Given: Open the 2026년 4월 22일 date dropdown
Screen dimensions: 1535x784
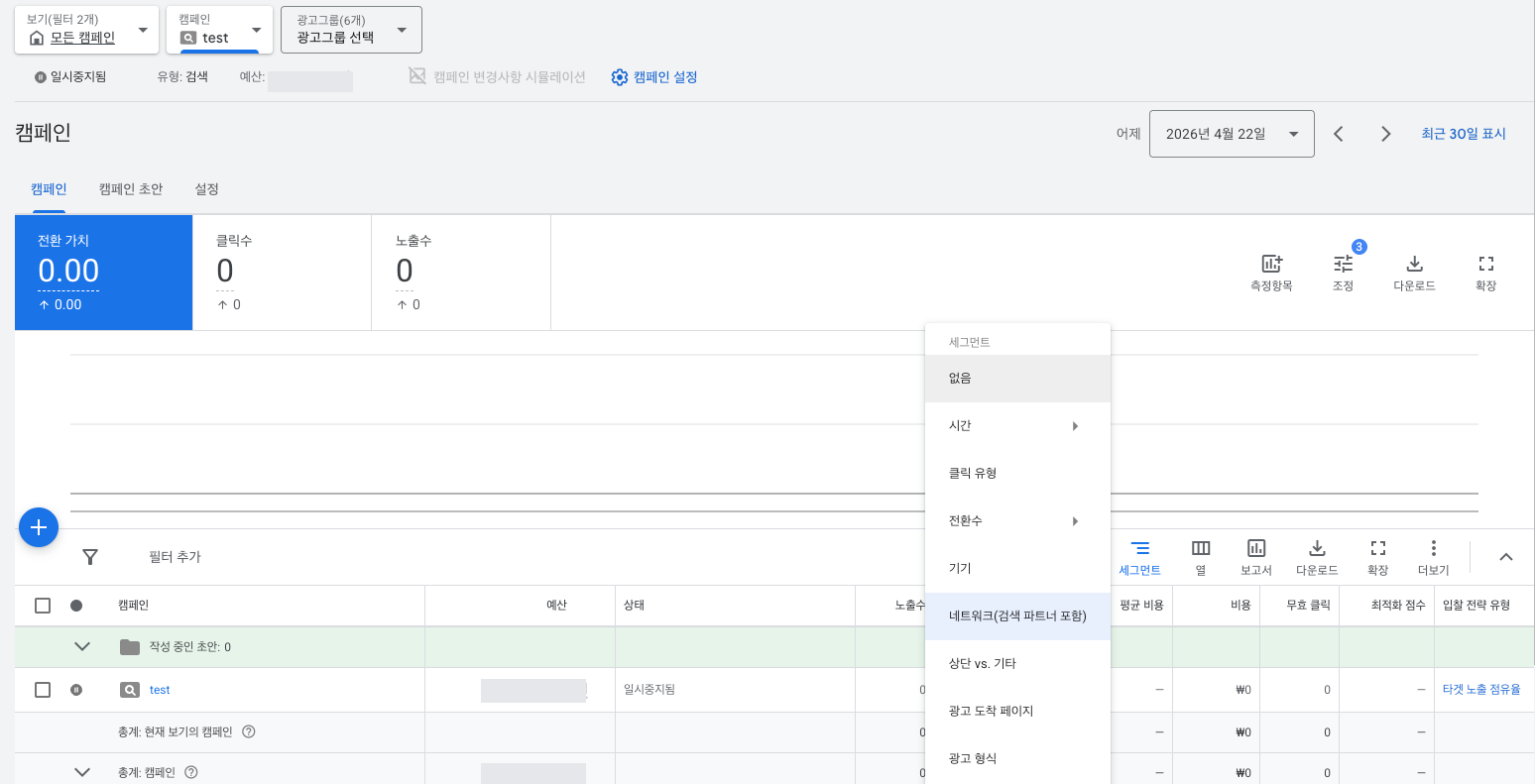Looking at the screenshot, I should coord(1232,133).
